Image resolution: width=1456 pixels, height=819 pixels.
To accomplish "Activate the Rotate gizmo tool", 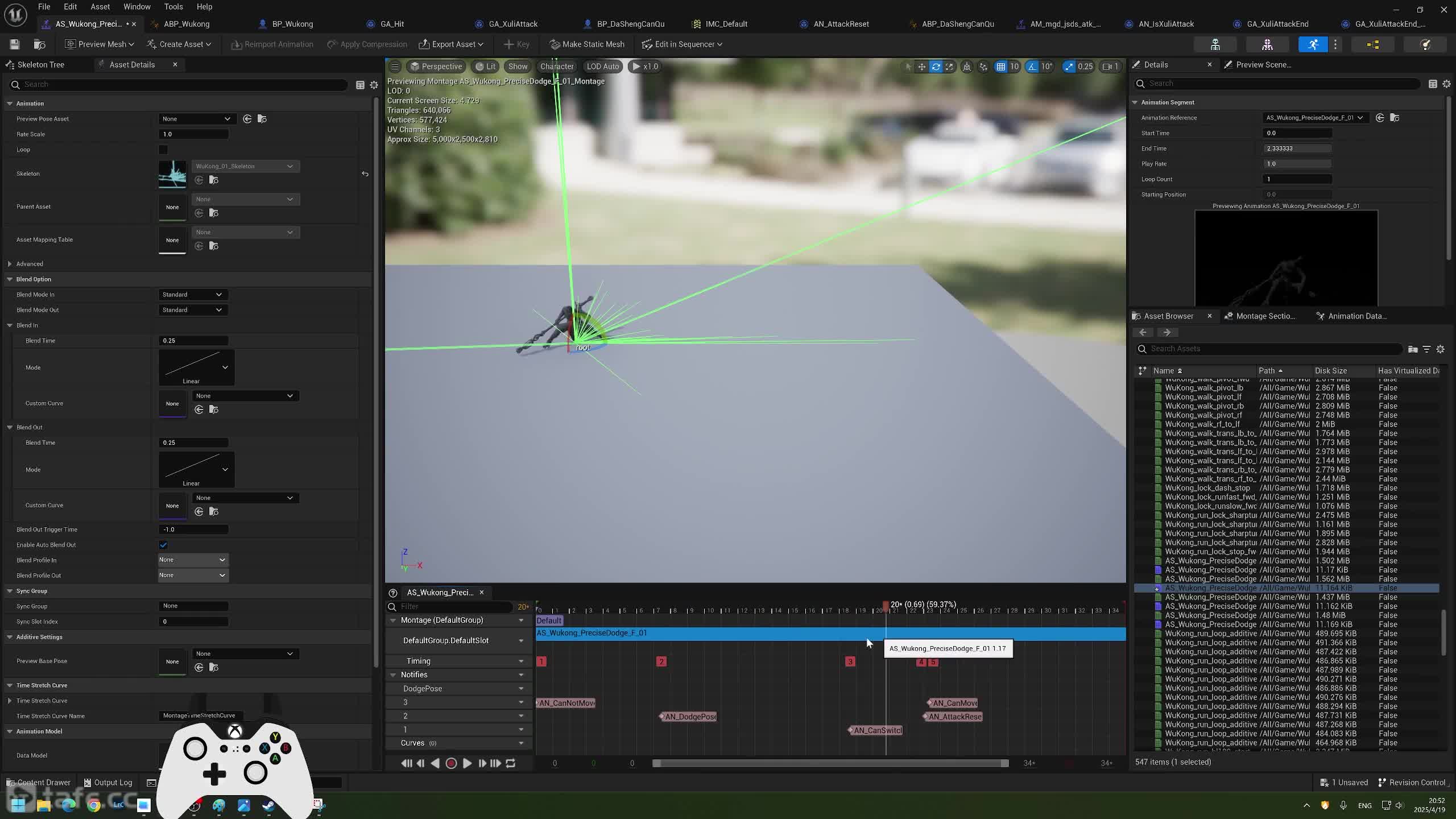I will 936,67.
